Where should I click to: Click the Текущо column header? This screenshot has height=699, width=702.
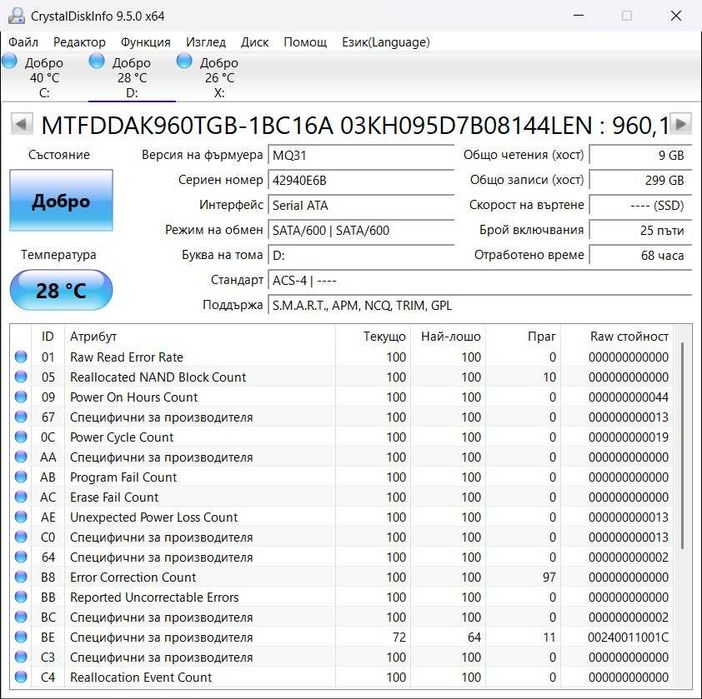[372, 336]
